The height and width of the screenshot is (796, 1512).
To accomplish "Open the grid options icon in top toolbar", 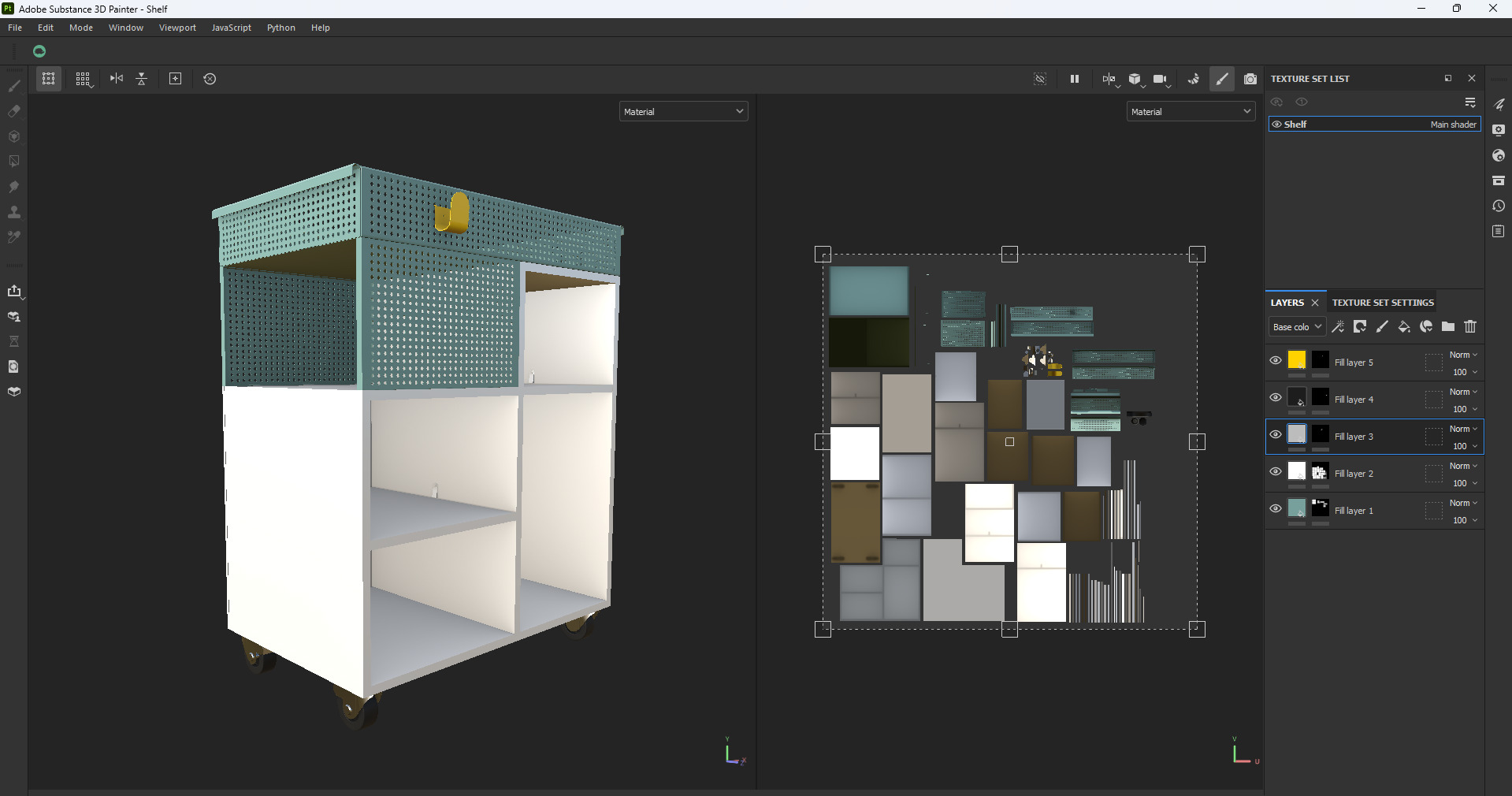I will coord(83,79).
